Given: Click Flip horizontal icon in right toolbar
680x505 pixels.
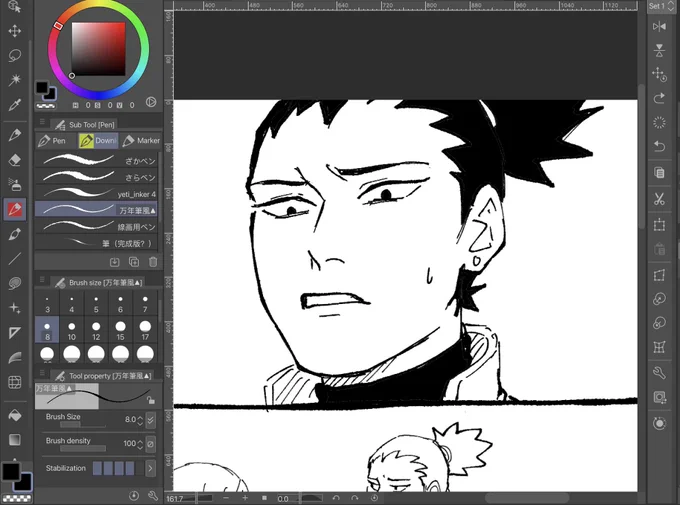Looking at the screenshot, I should tap(659, 27).
